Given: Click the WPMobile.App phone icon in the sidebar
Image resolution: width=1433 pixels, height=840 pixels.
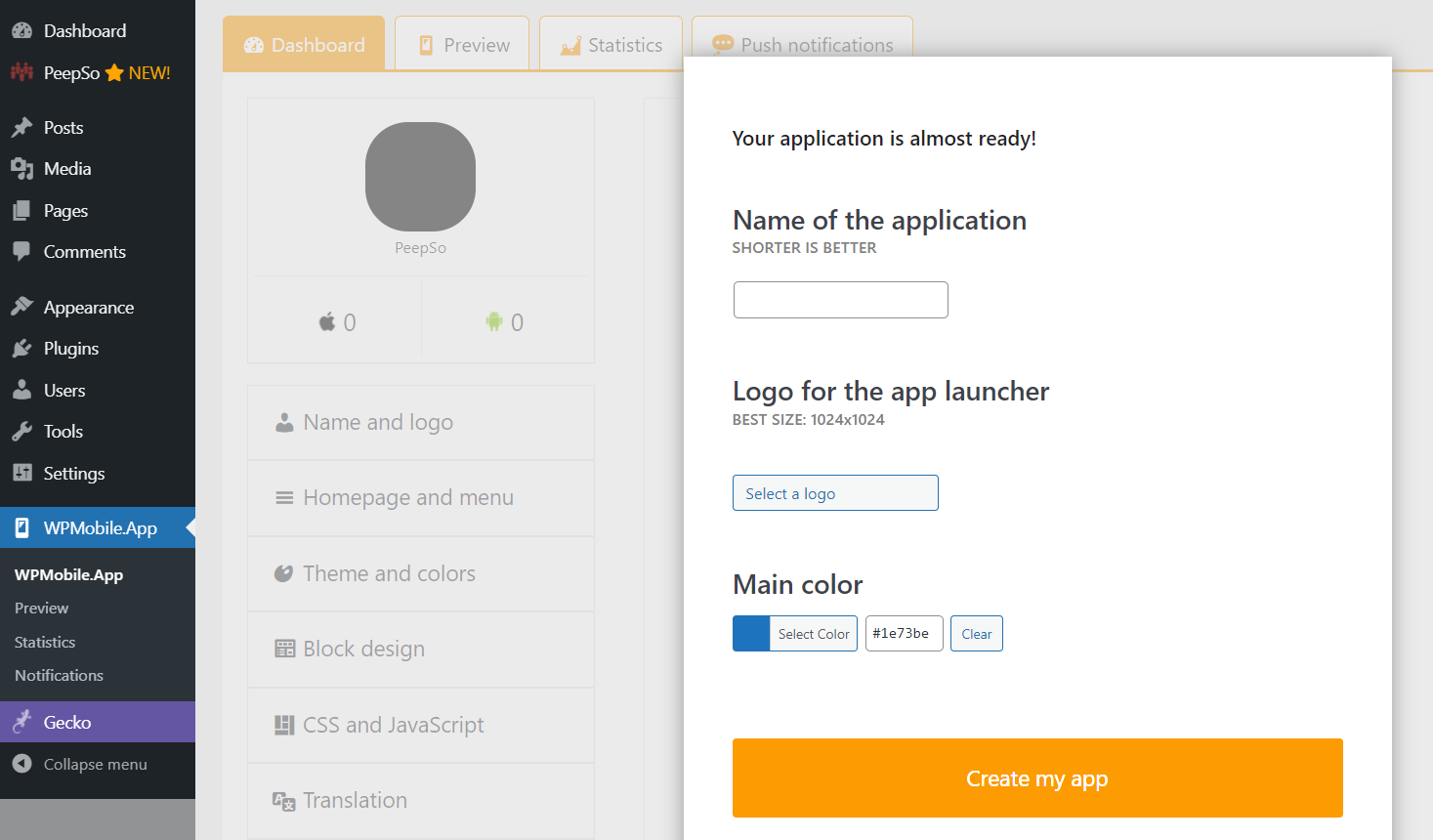Looking at the screenshot, I should coord(21,528).
